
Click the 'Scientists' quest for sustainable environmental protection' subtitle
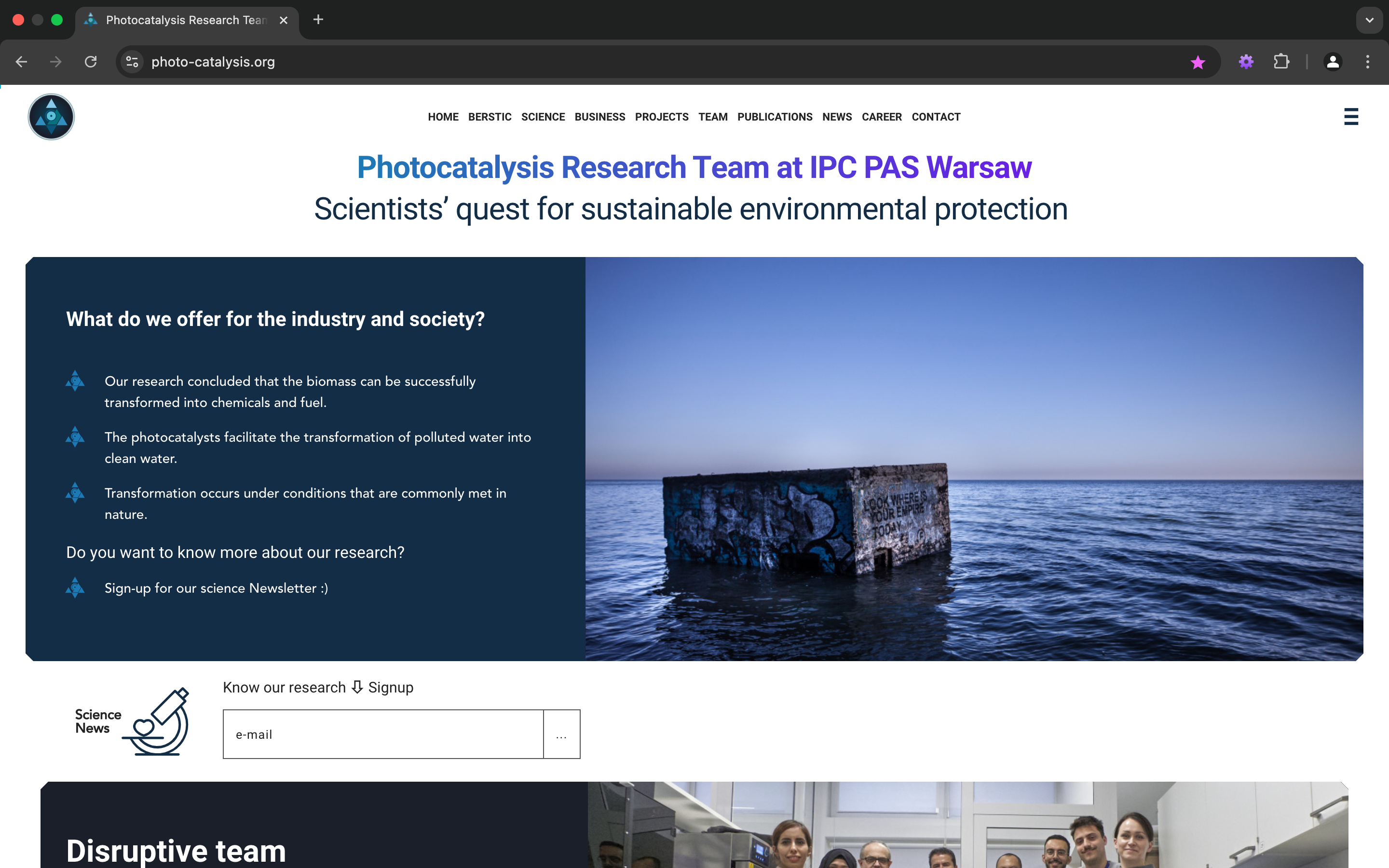(x=691, y=208)
